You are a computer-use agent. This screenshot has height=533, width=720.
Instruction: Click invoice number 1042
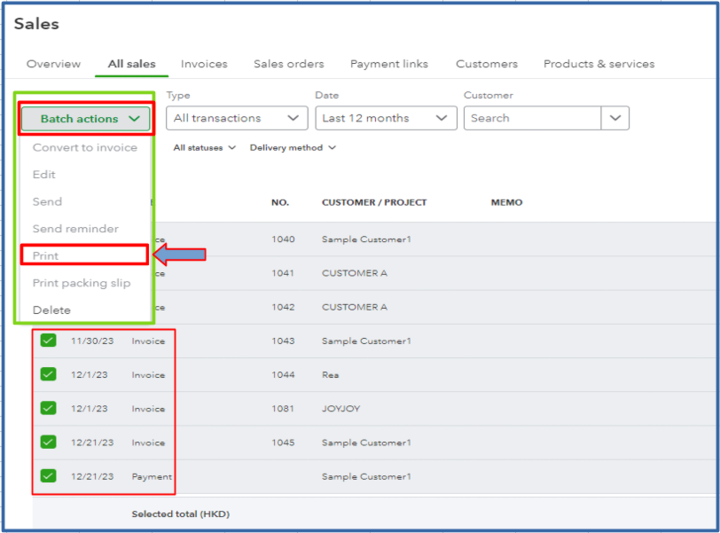pos(283,307)
